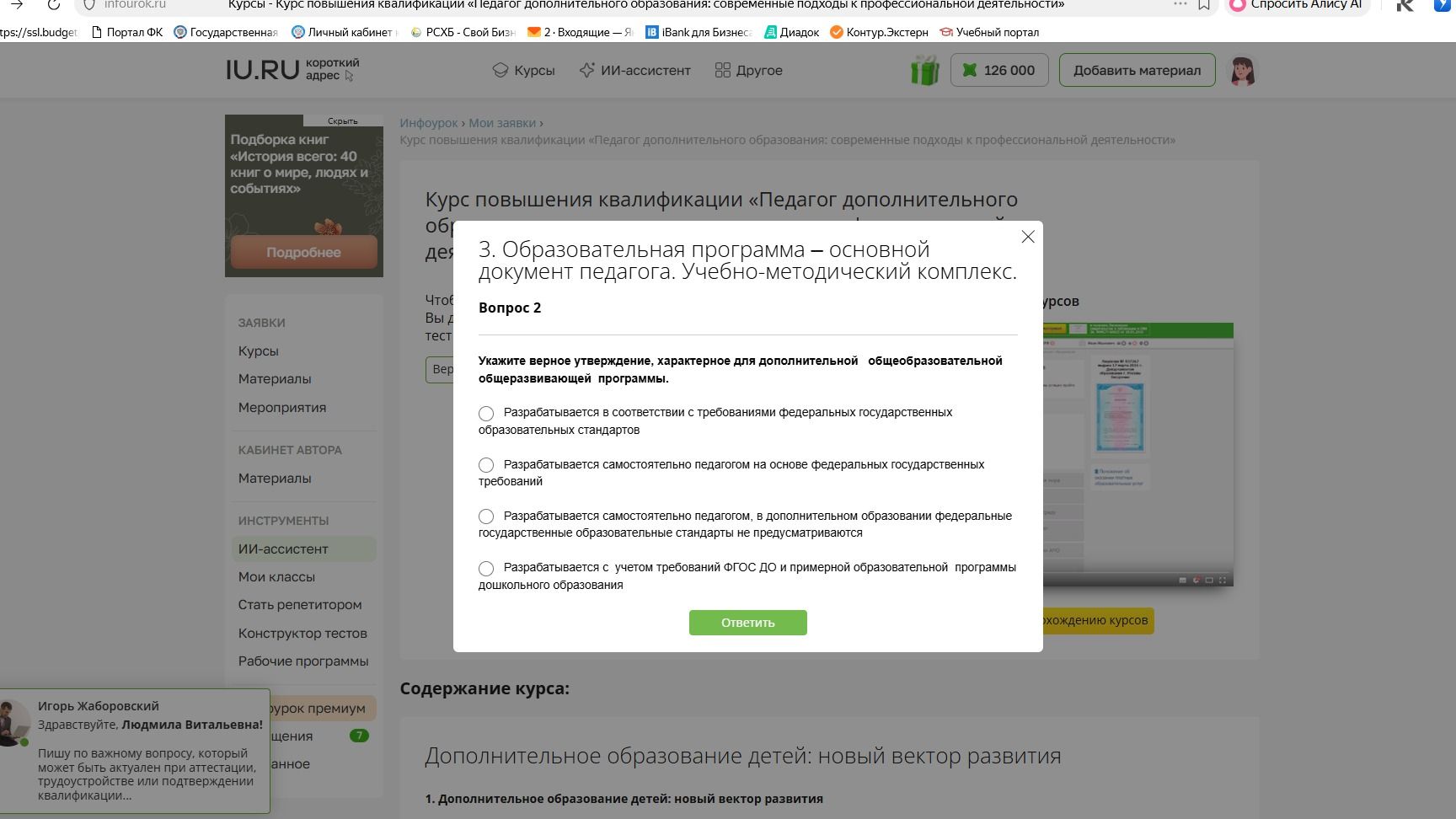This screenshot has width=1456, height=819.
Task: Open the 126 000 points balance
Action: coord(999,70)
